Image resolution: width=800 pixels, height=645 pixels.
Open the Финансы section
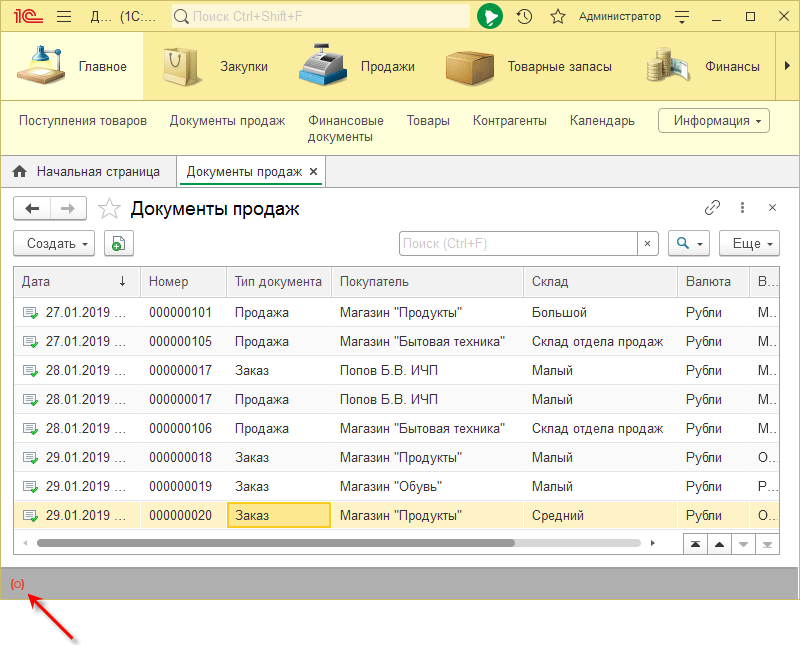(703, 66)
